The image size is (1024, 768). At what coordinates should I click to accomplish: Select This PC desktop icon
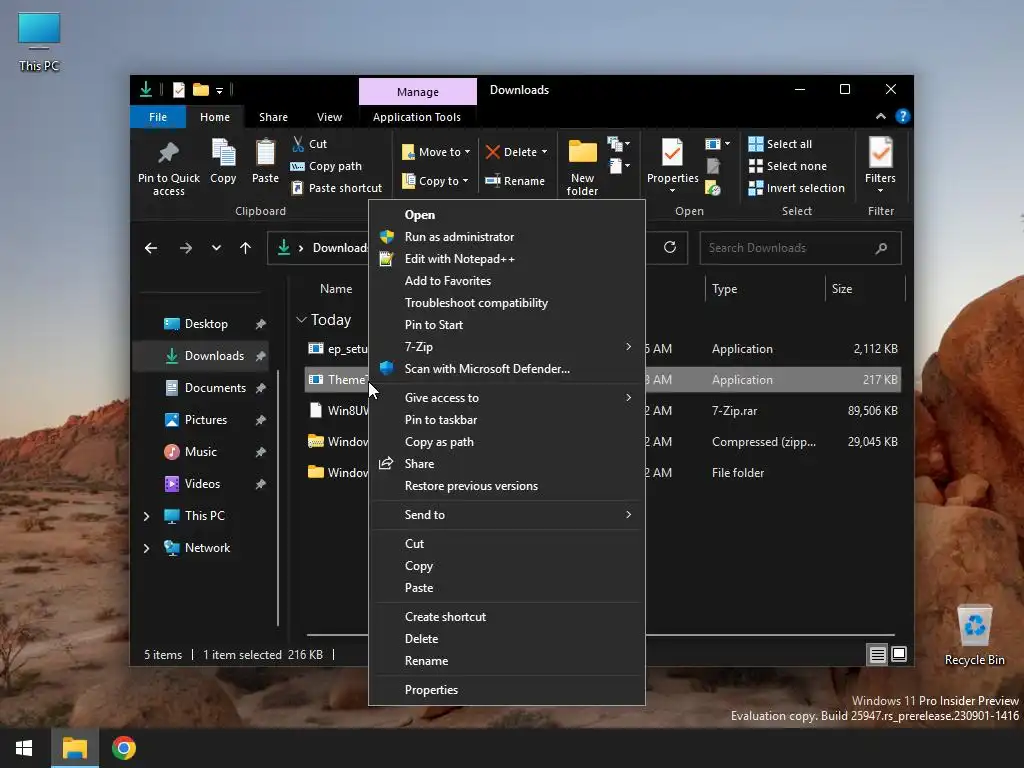tap(39, 42)
